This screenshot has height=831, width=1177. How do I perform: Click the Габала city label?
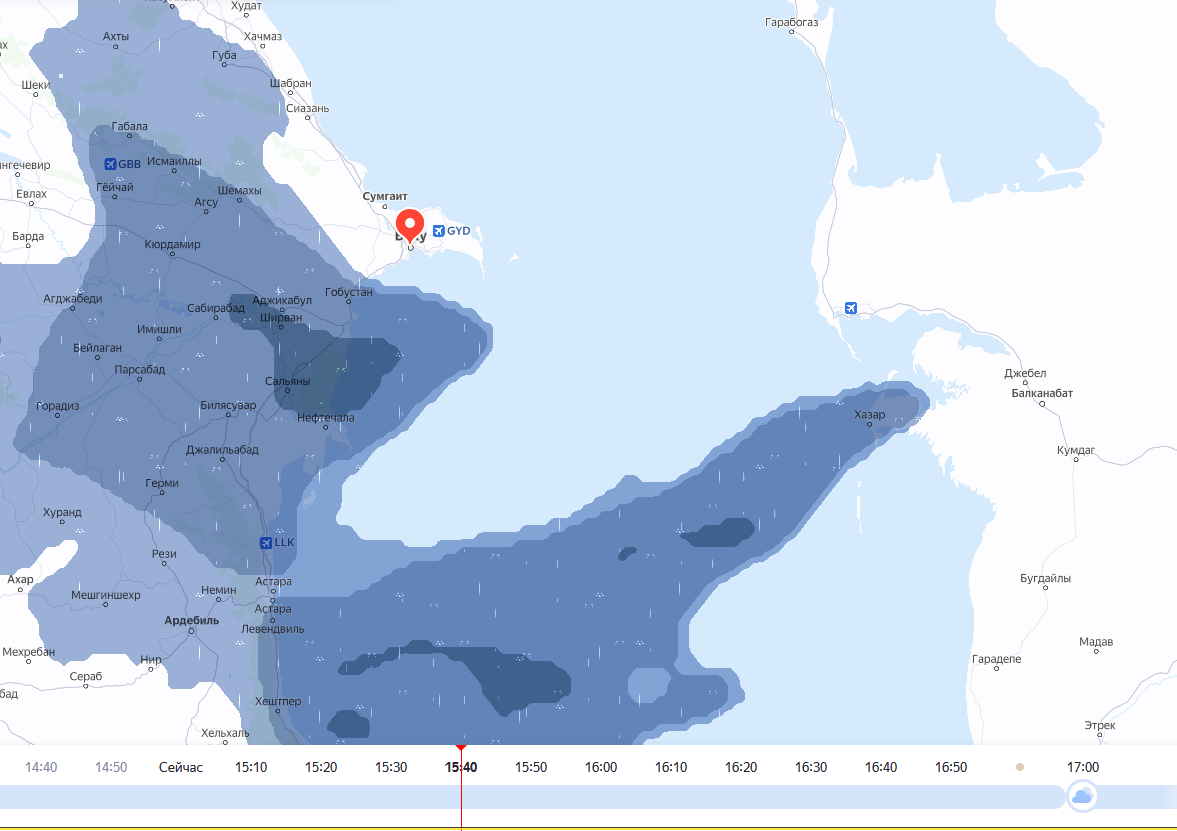(x=129, y=126)
